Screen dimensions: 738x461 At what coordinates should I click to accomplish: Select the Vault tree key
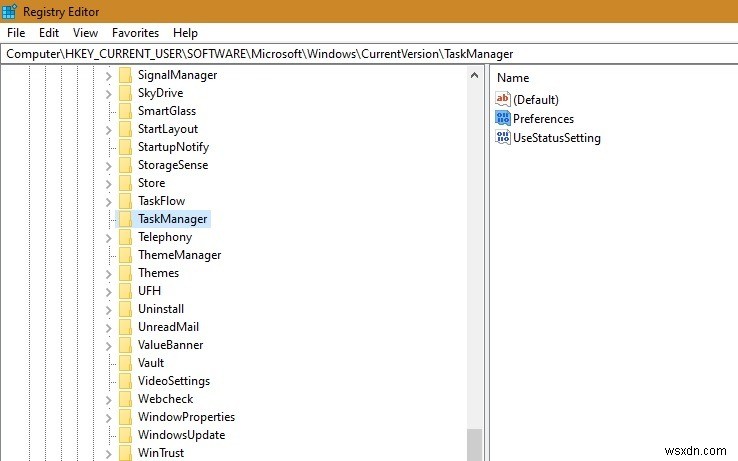151,363
